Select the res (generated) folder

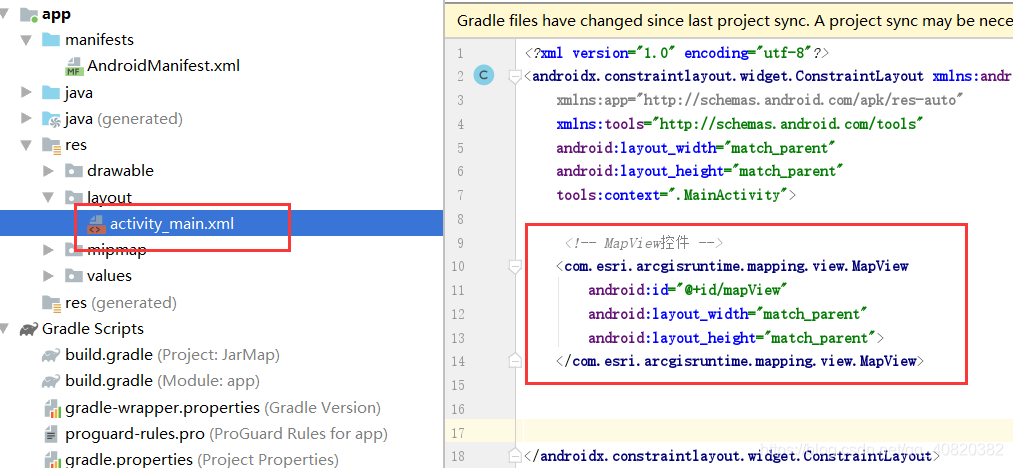[x=121, y=303]
